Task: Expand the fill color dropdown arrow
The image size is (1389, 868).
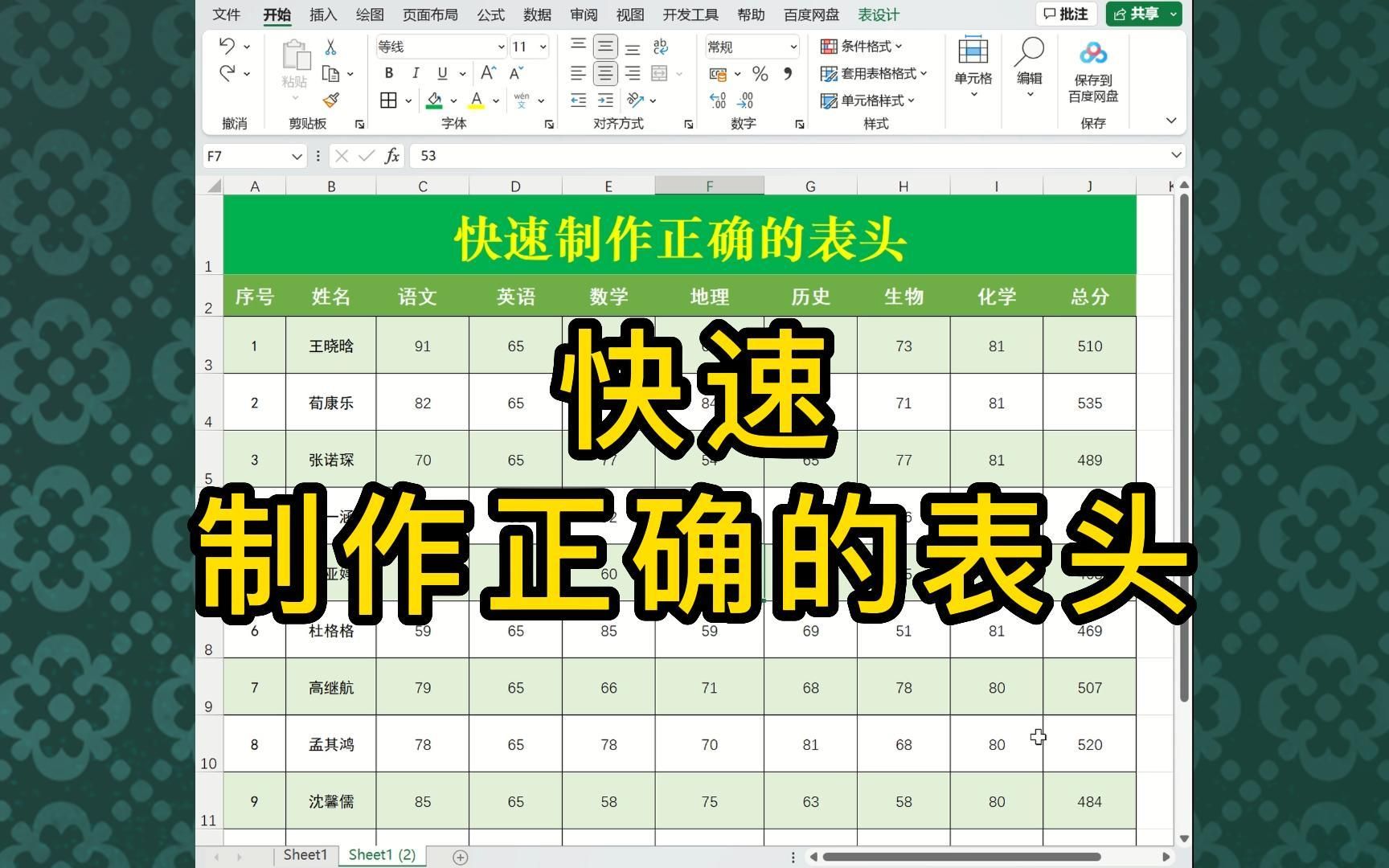Action: (x=454, y=100)
